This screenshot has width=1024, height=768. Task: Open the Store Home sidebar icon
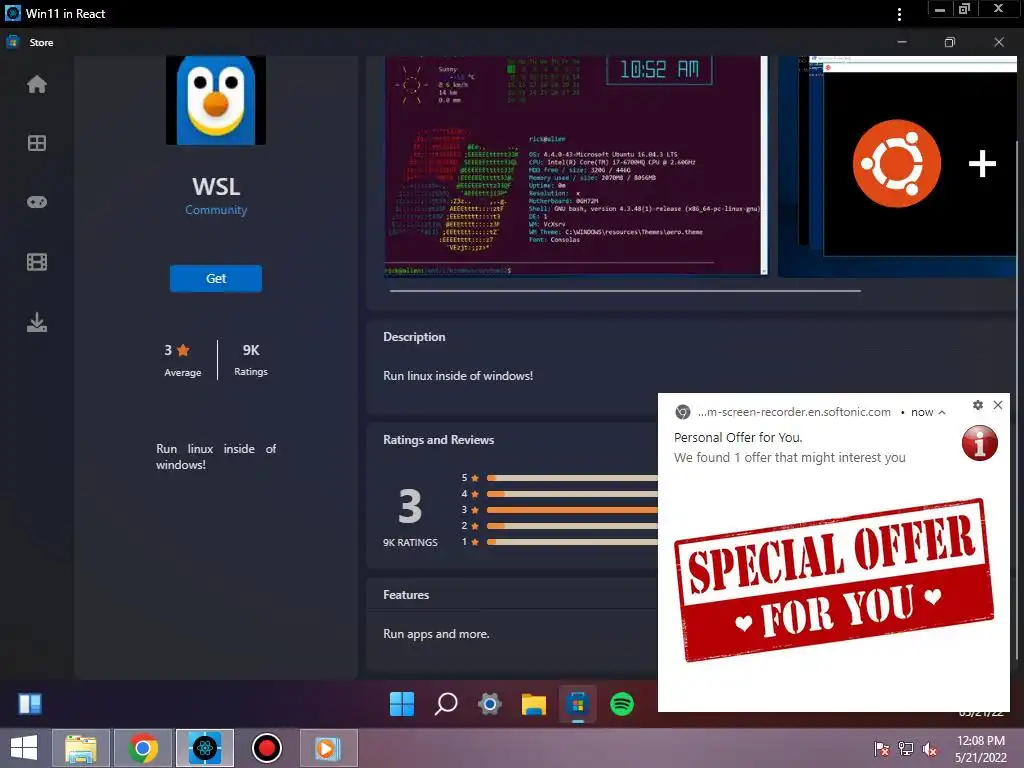pos(37,84)
